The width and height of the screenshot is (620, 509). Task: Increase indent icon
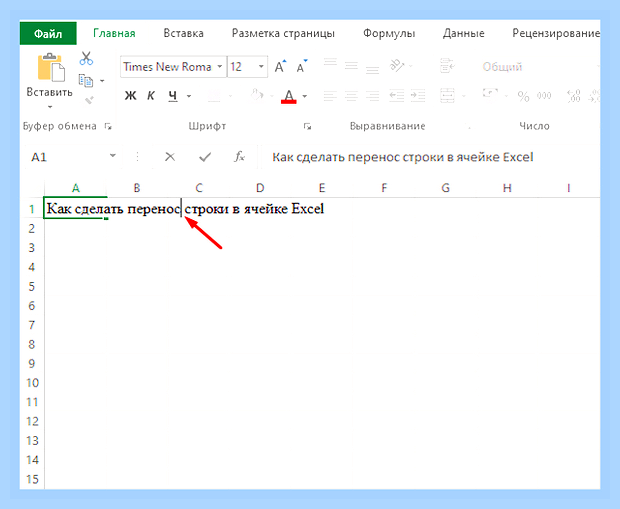418,96
